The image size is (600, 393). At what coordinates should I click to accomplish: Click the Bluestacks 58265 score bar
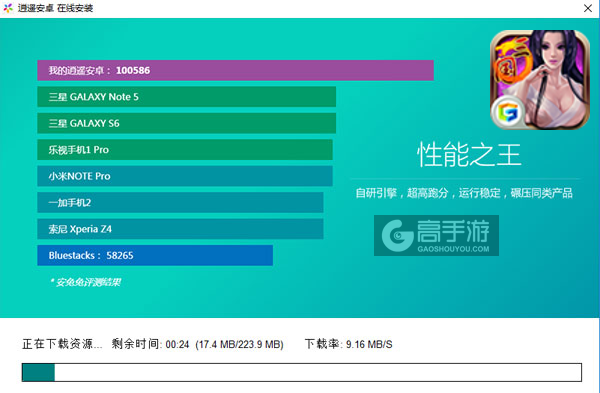[x=155, y=255]
